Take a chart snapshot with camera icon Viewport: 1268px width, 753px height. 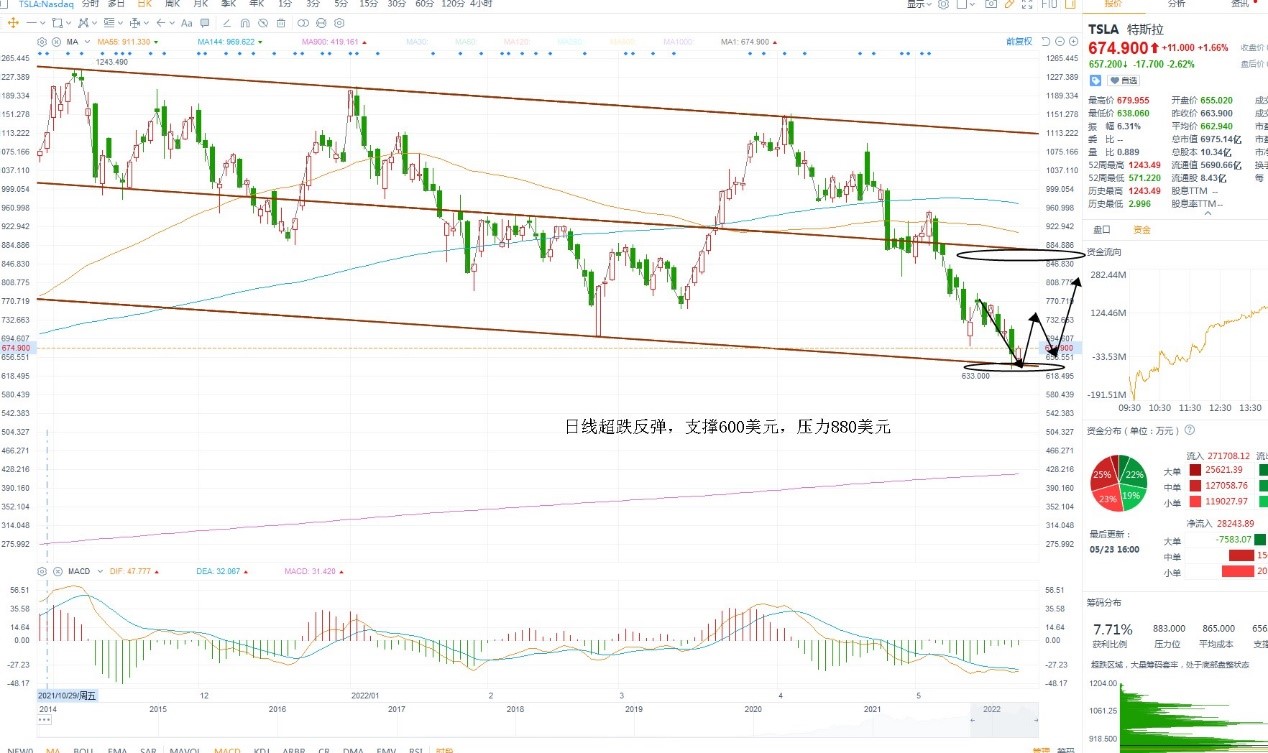(x=990, y=4)
